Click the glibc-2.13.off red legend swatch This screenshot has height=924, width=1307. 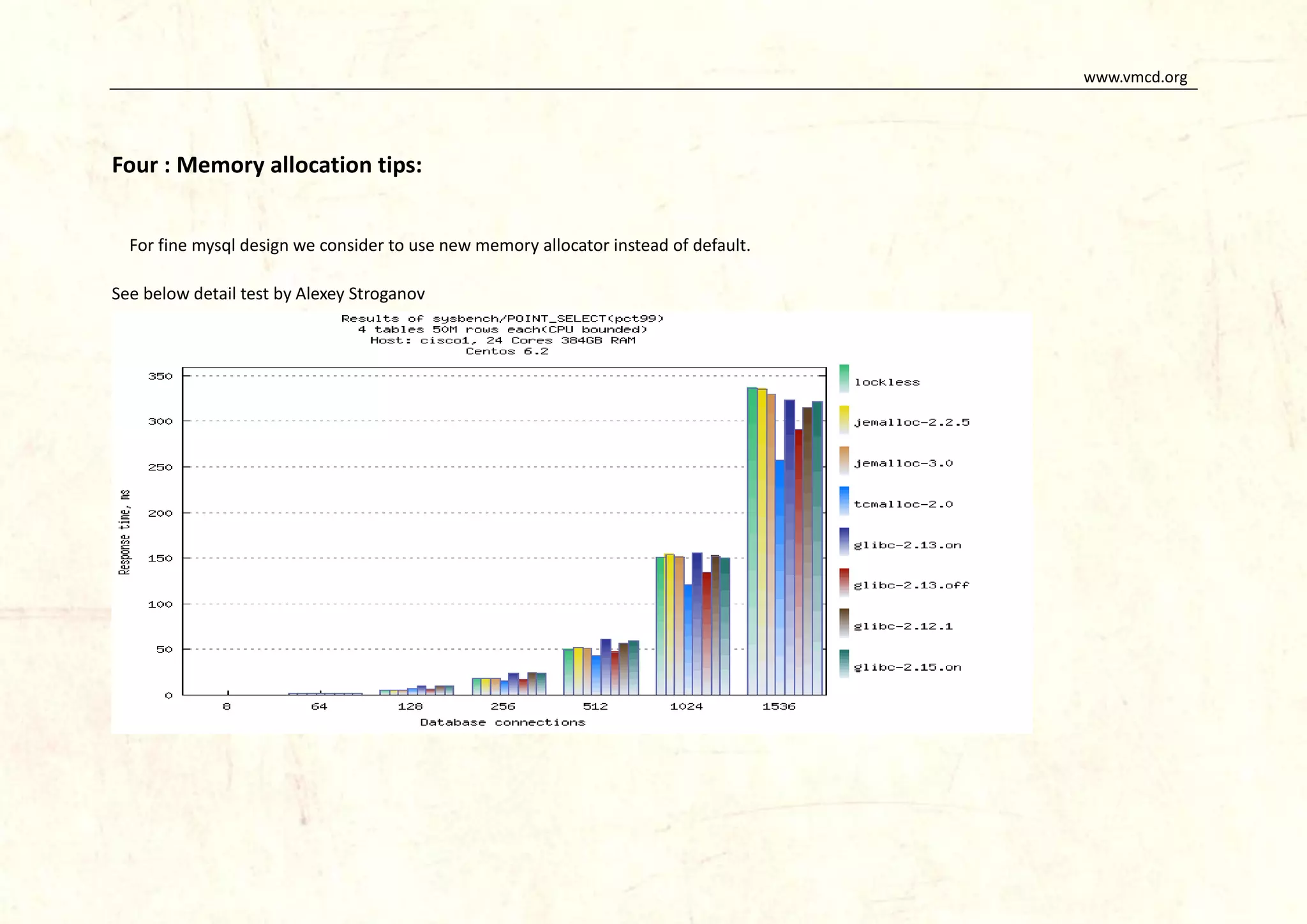(844, 583)
